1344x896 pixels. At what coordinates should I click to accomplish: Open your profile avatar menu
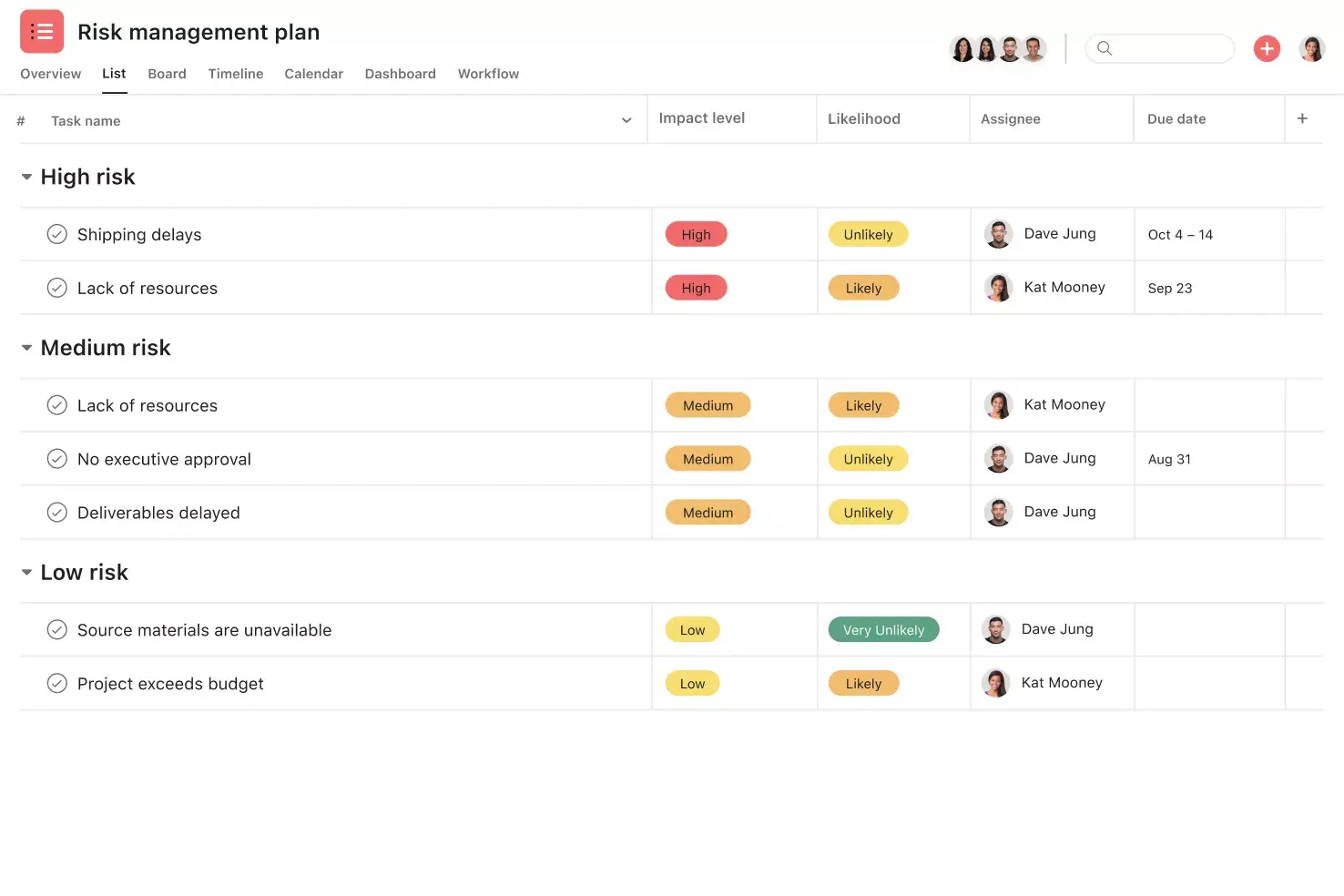1311,48
